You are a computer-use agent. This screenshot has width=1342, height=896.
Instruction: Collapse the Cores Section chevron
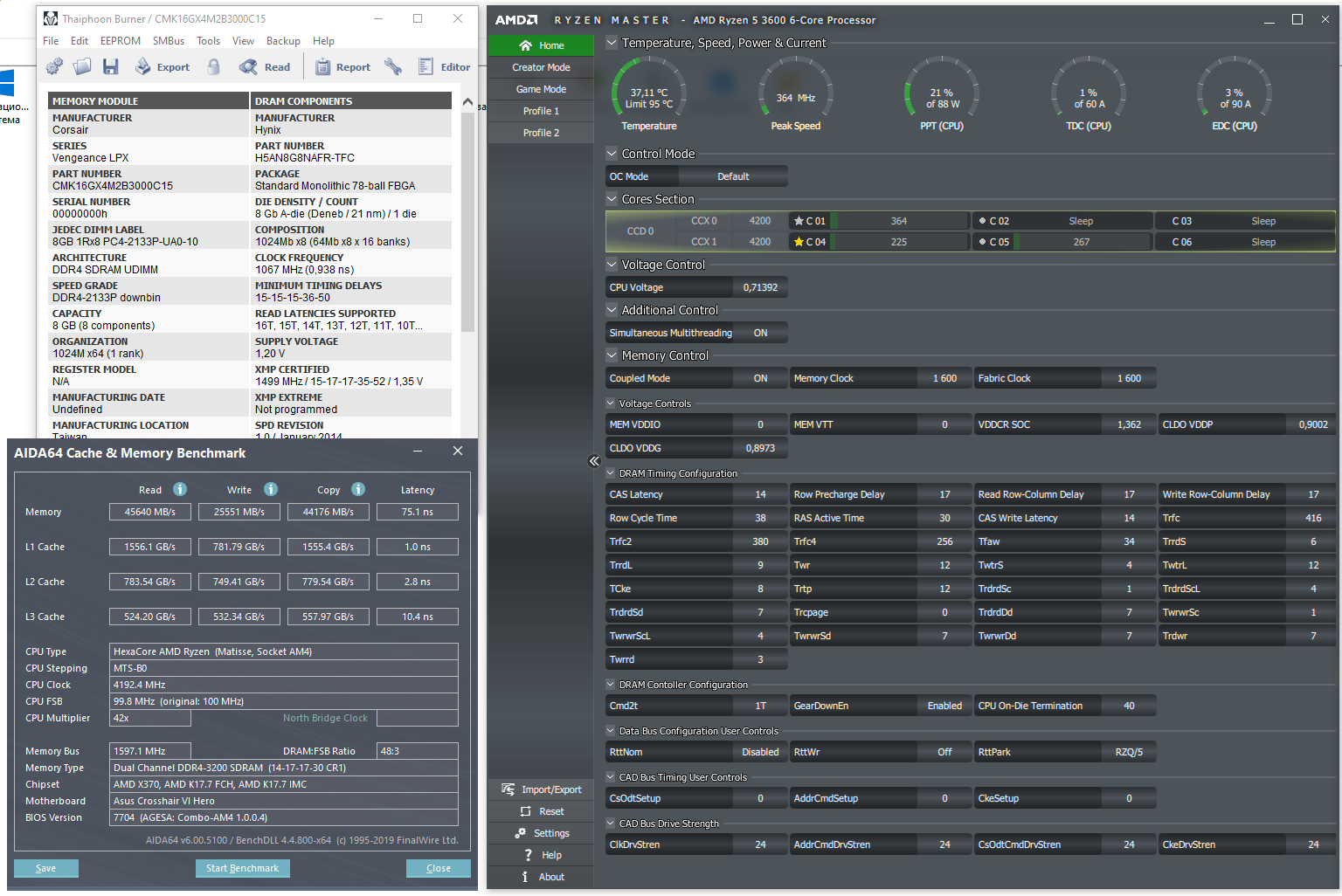click(x=612, y=199)
